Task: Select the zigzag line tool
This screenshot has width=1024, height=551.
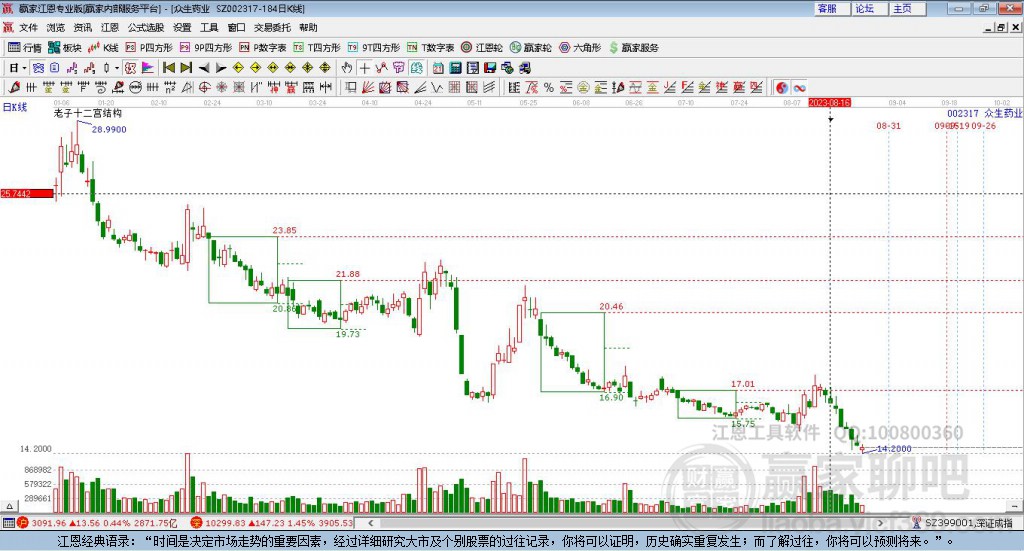Action: point(437,87)
